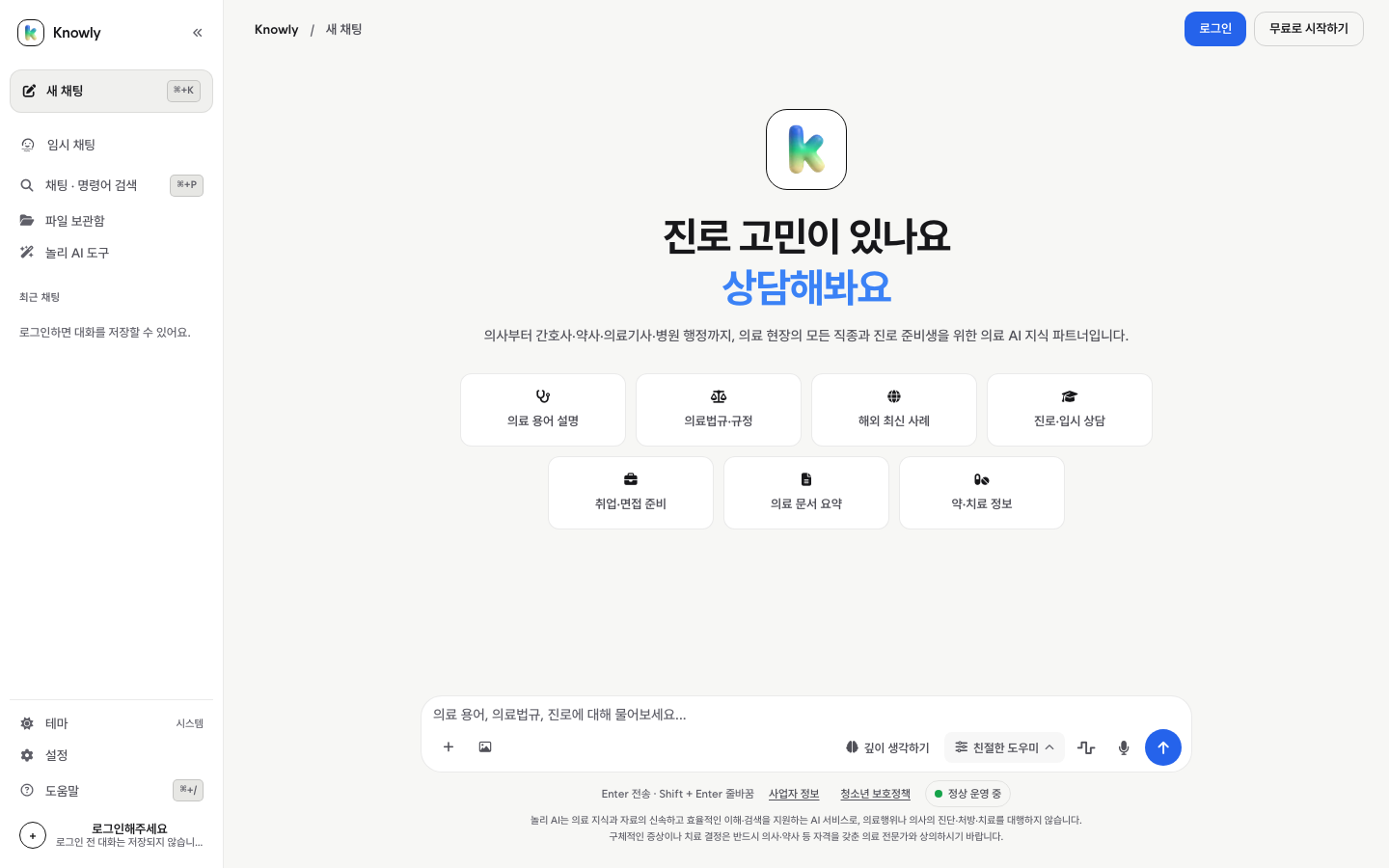Open 임시 채팅 temporary chat
Viewport: 1389px width, 868px height.
pos(111,145)
